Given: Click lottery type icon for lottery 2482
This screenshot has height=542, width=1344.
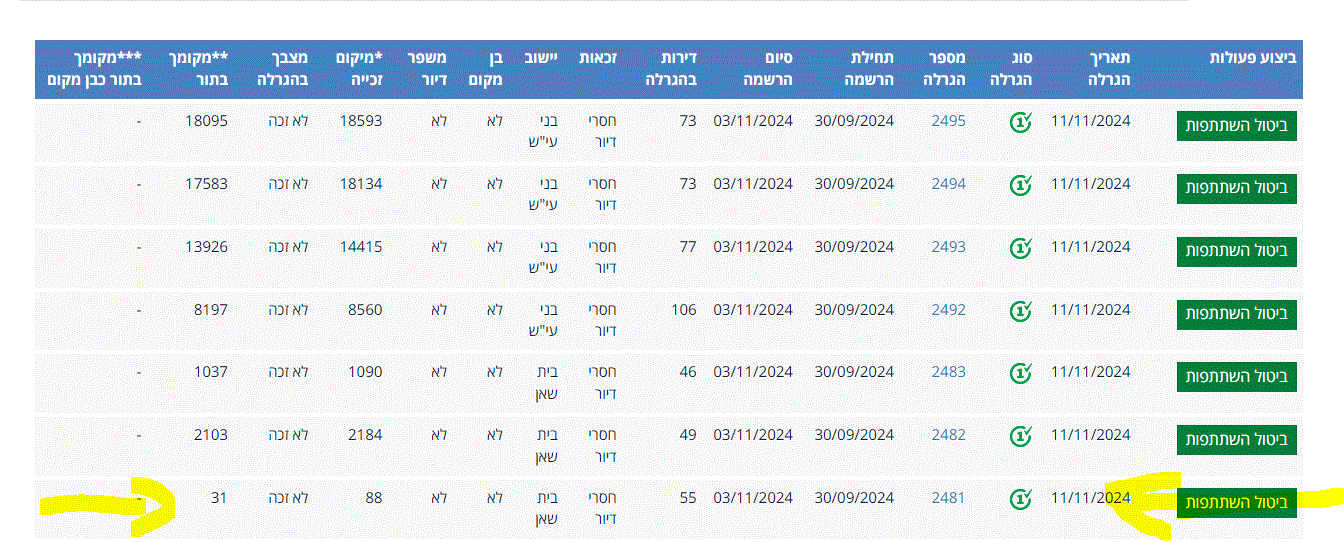Looking at the screenshot, I should click(1020, 436).
